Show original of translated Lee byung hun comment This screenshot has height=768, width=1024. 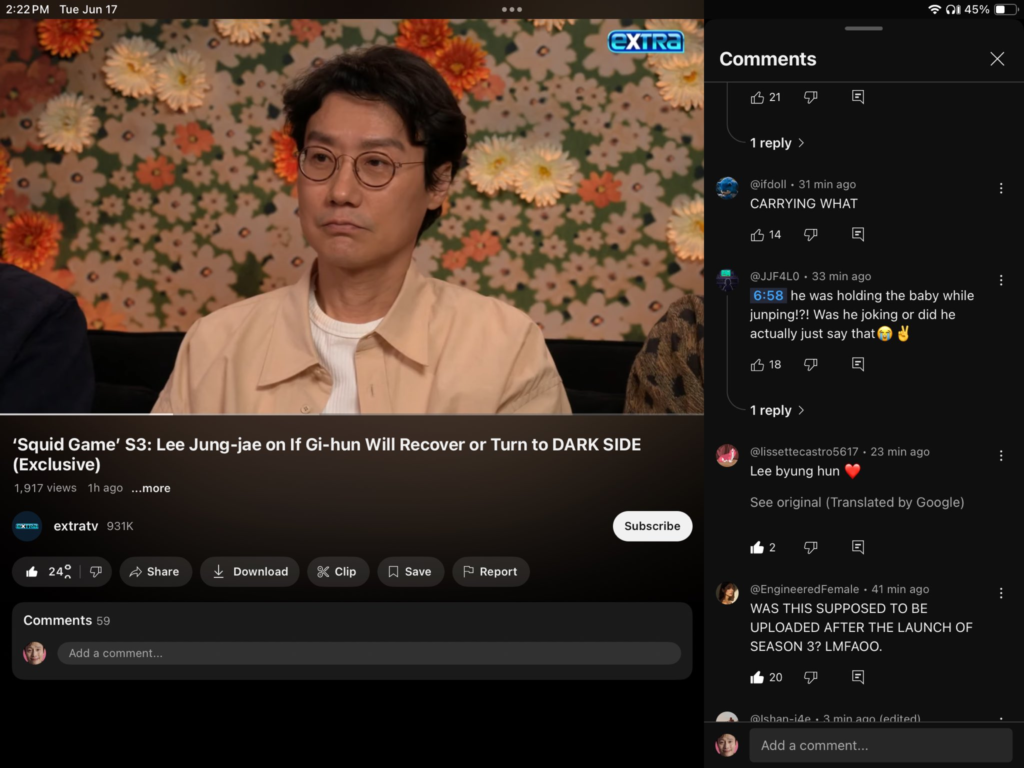(857, 502)
